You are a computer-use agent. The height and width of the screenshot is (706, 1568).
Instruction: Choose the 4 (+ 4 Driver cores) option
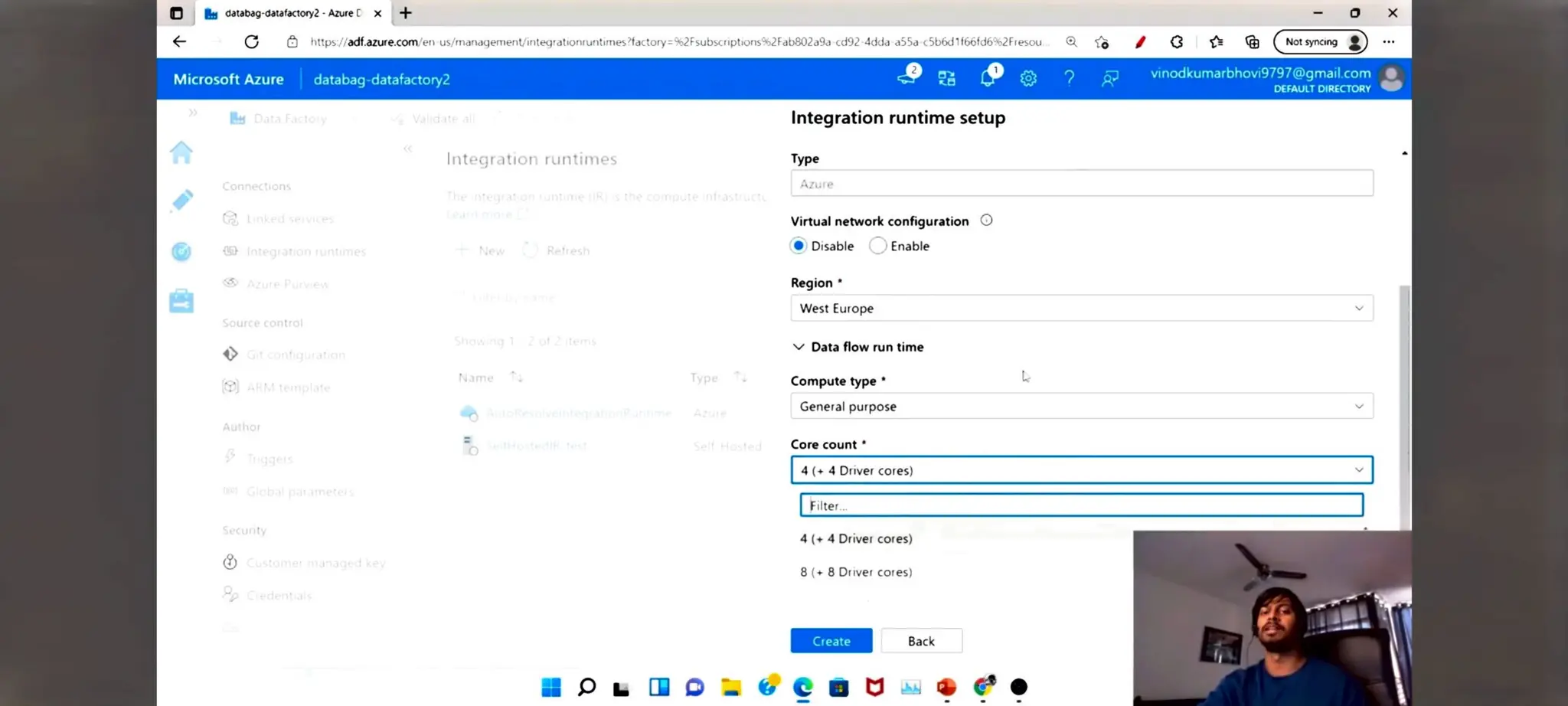pos(856,538)
